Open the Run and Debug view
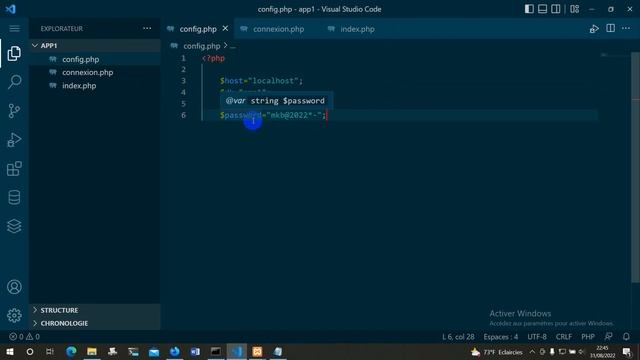Viewport: 640px width, 360px height. click(14, 140)
